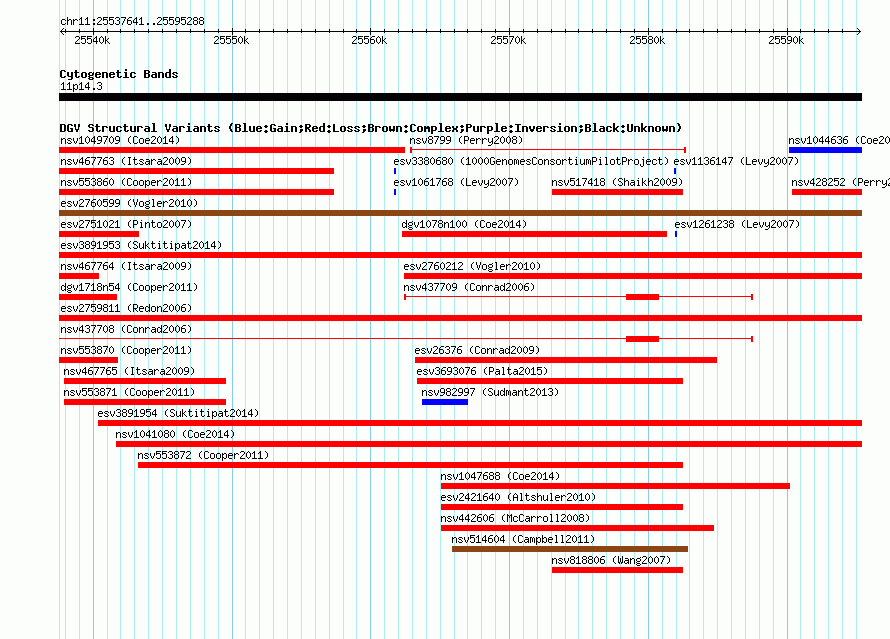
Task: Open the blue nsv1044636 gain bar
Action: [825, 150]
